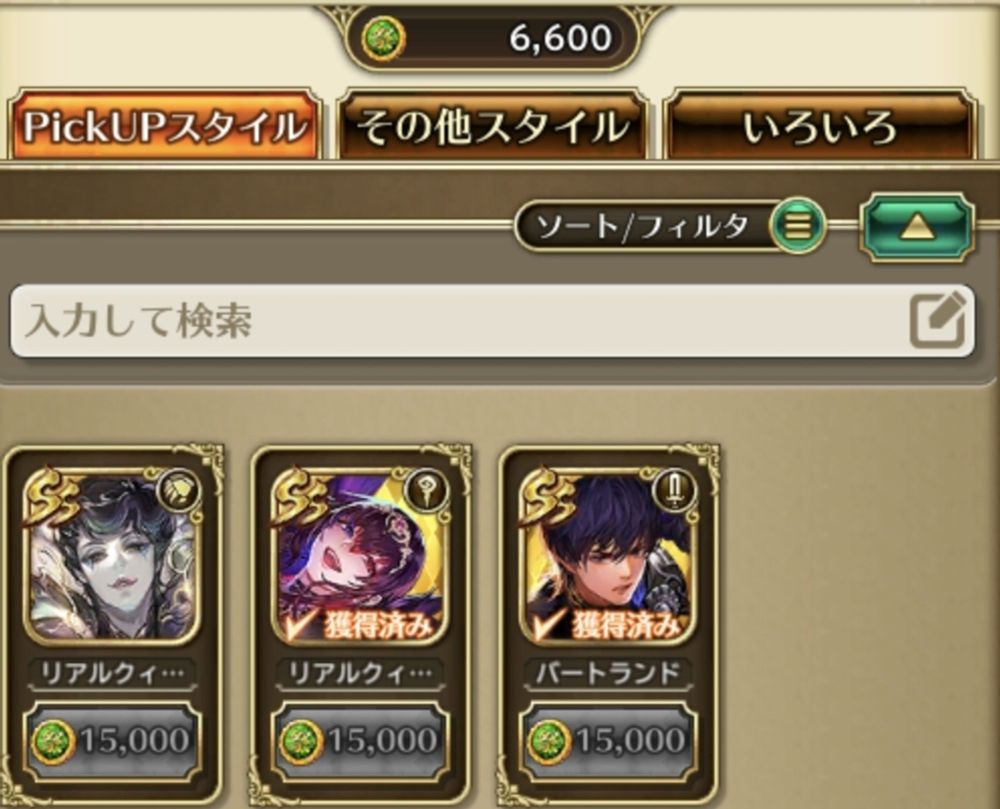Switch to その他スタイル tab
Viewport: 1000px width, 809px height.
(x=492, y=126)
